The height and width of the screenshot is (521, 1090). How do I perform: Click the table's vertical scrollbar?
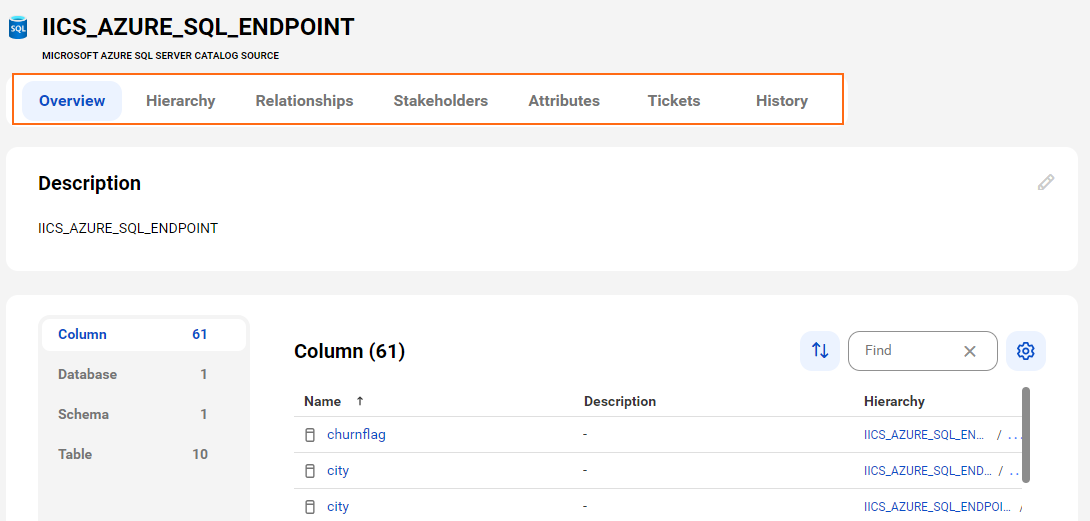[1025, 435]
